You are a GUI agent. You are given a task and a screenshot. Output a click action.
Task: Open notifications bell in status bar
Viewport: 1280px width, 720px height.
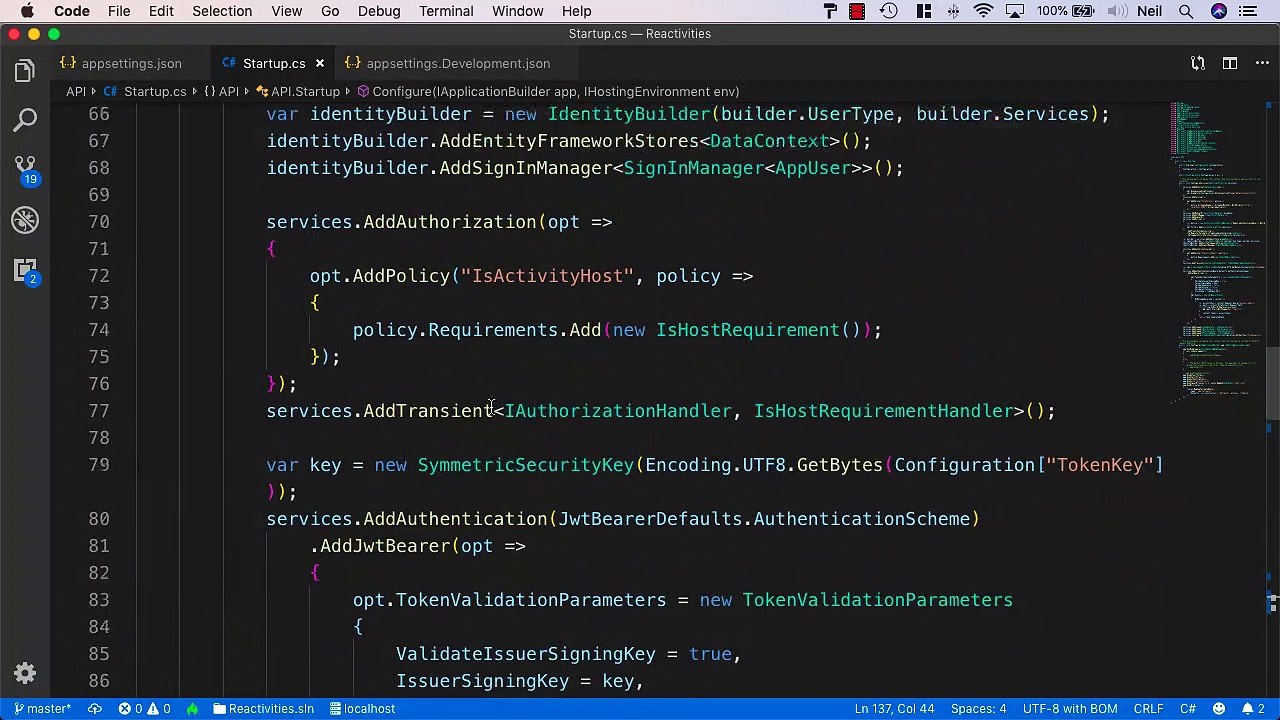coord(1254,708)
